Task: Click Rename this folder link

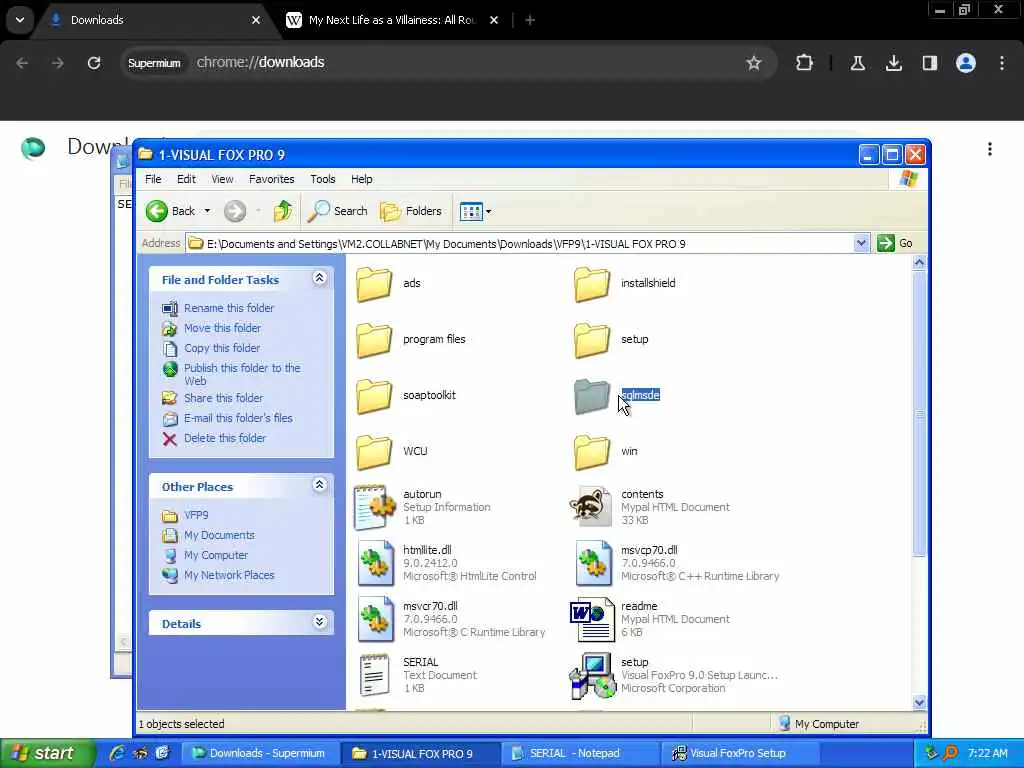Action: tap(229, 308)
